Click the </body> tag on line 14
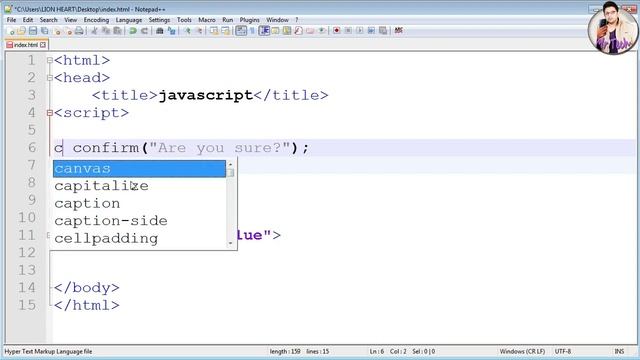 point(87,288)
